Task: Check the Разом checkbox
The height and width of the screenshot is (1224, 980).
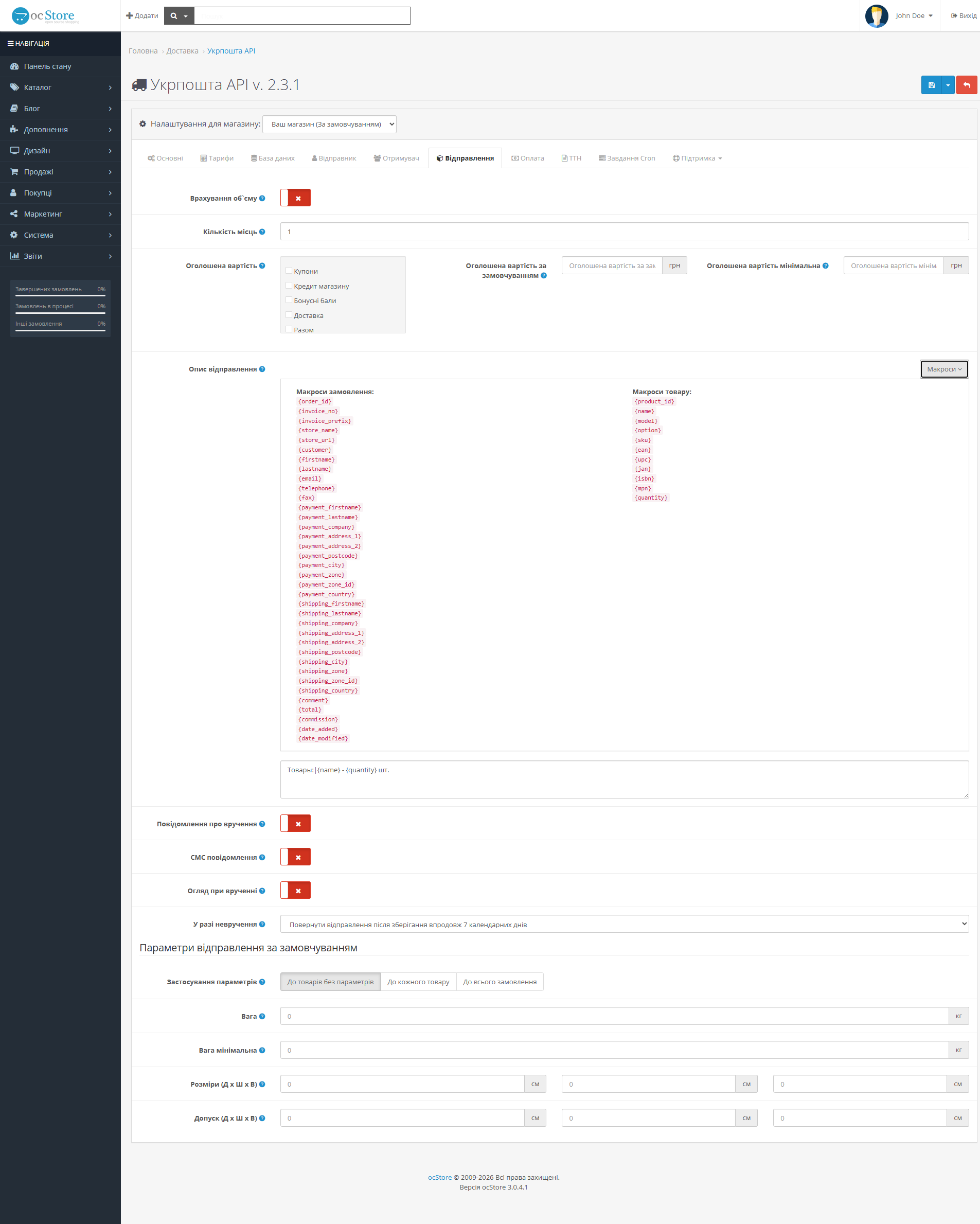Action: (x=289, y=329)
